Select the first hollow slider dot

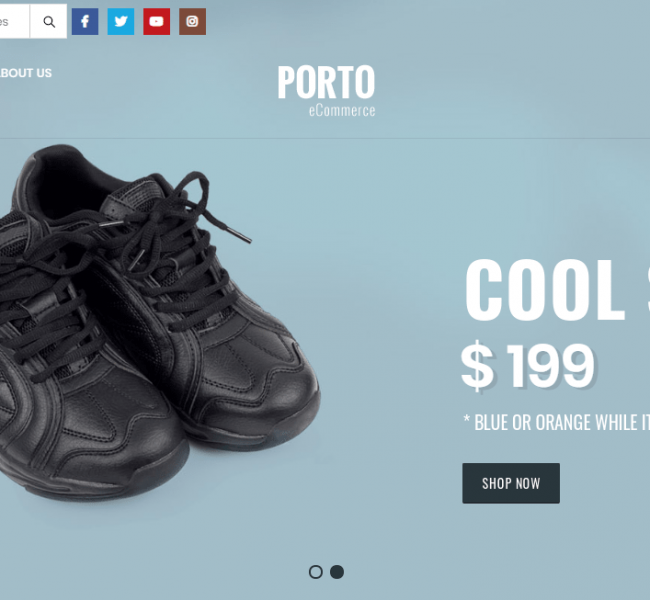point(315,572)
